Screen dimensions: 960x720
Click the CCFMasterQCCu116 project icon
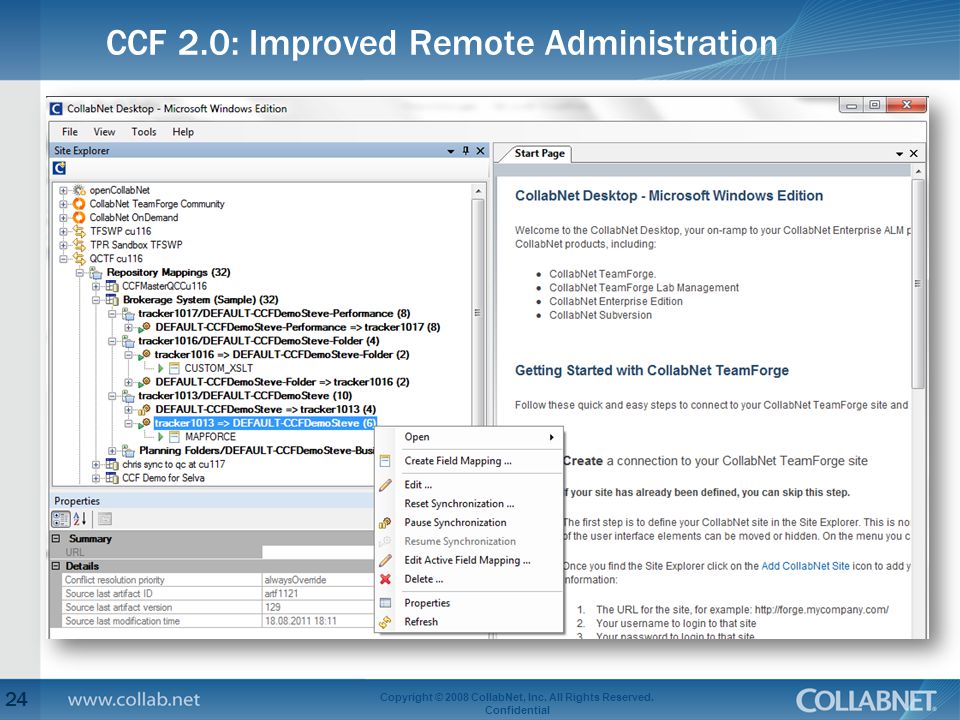pyautogui.click(x=112, y=286)
